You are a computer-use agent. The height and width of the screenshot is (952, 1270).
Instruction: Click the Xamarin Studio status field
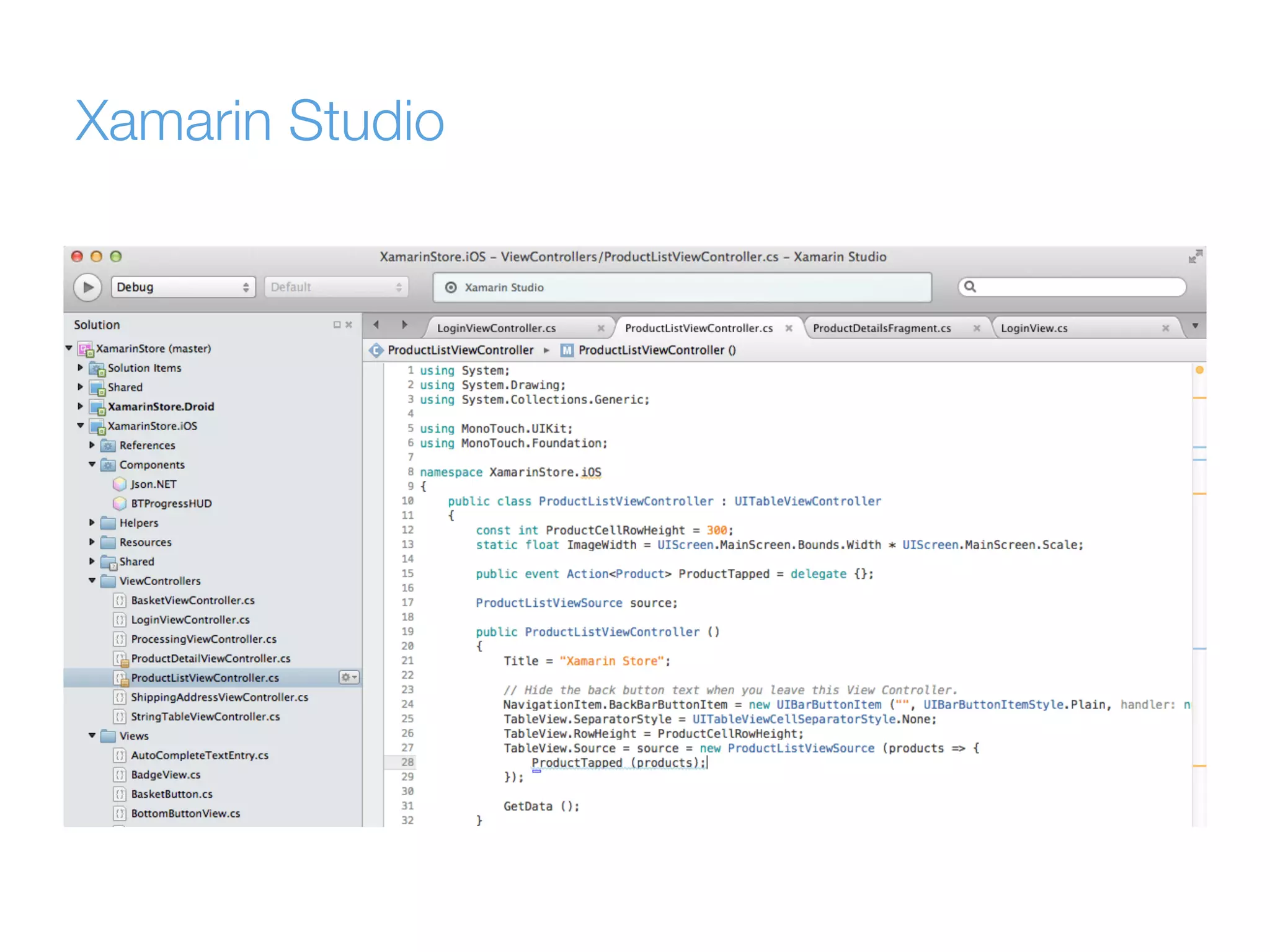[682, 288]
